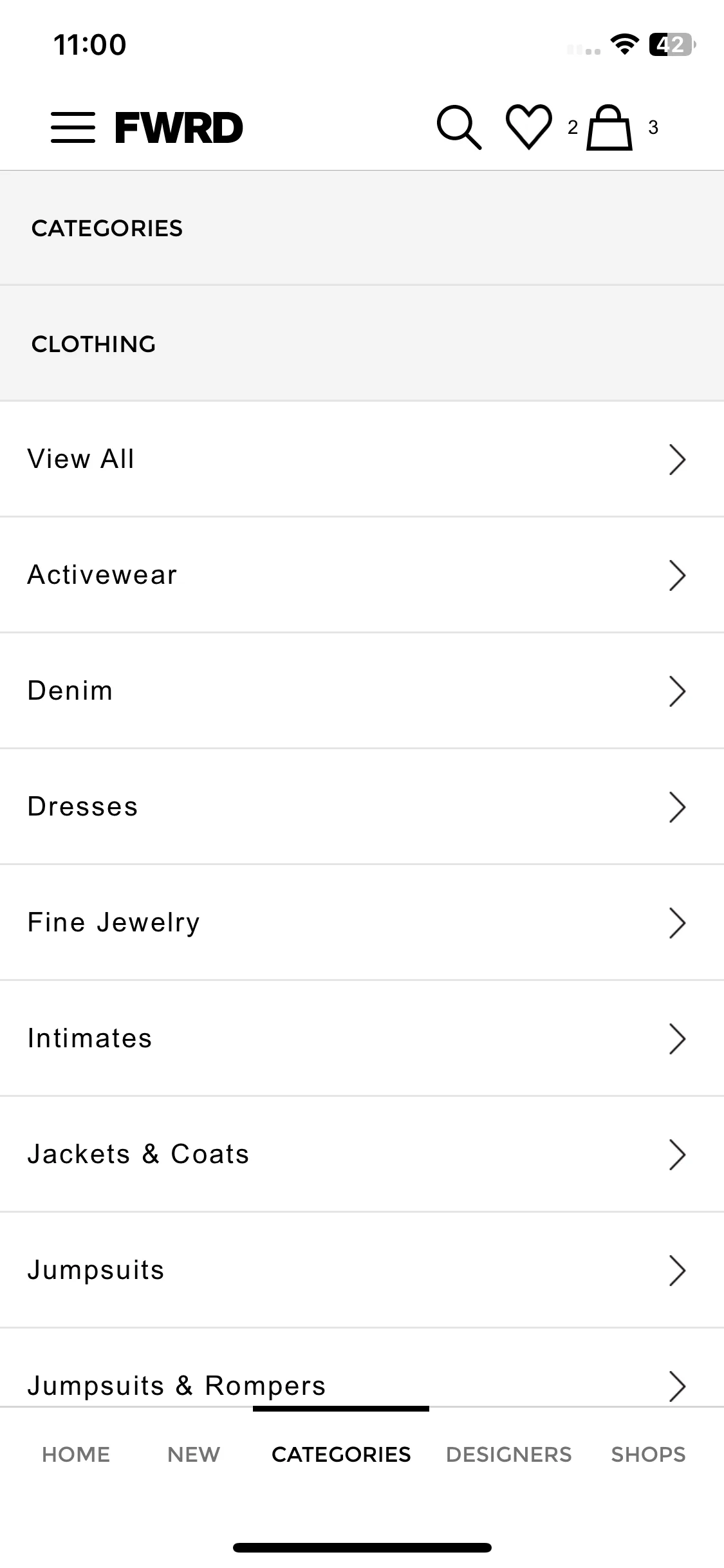Viewport: 724px width, 1568px height.
Task: Open the Dresses category
Action: point(362,807)
